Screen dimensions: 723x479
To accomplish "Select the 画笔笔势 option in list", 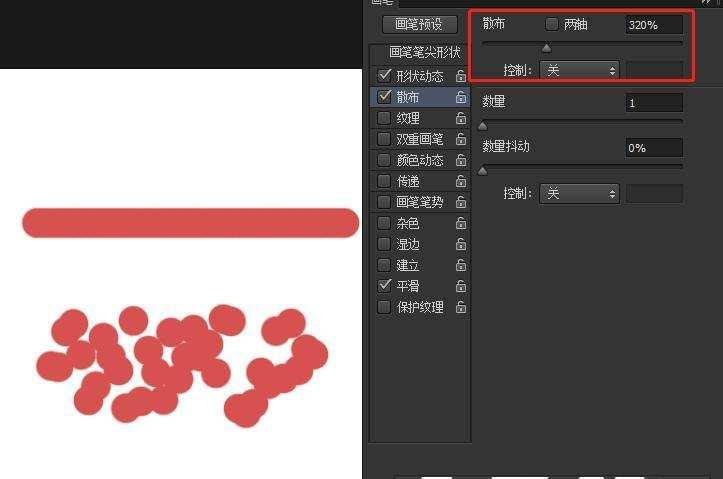I will (x=418, y=202).
